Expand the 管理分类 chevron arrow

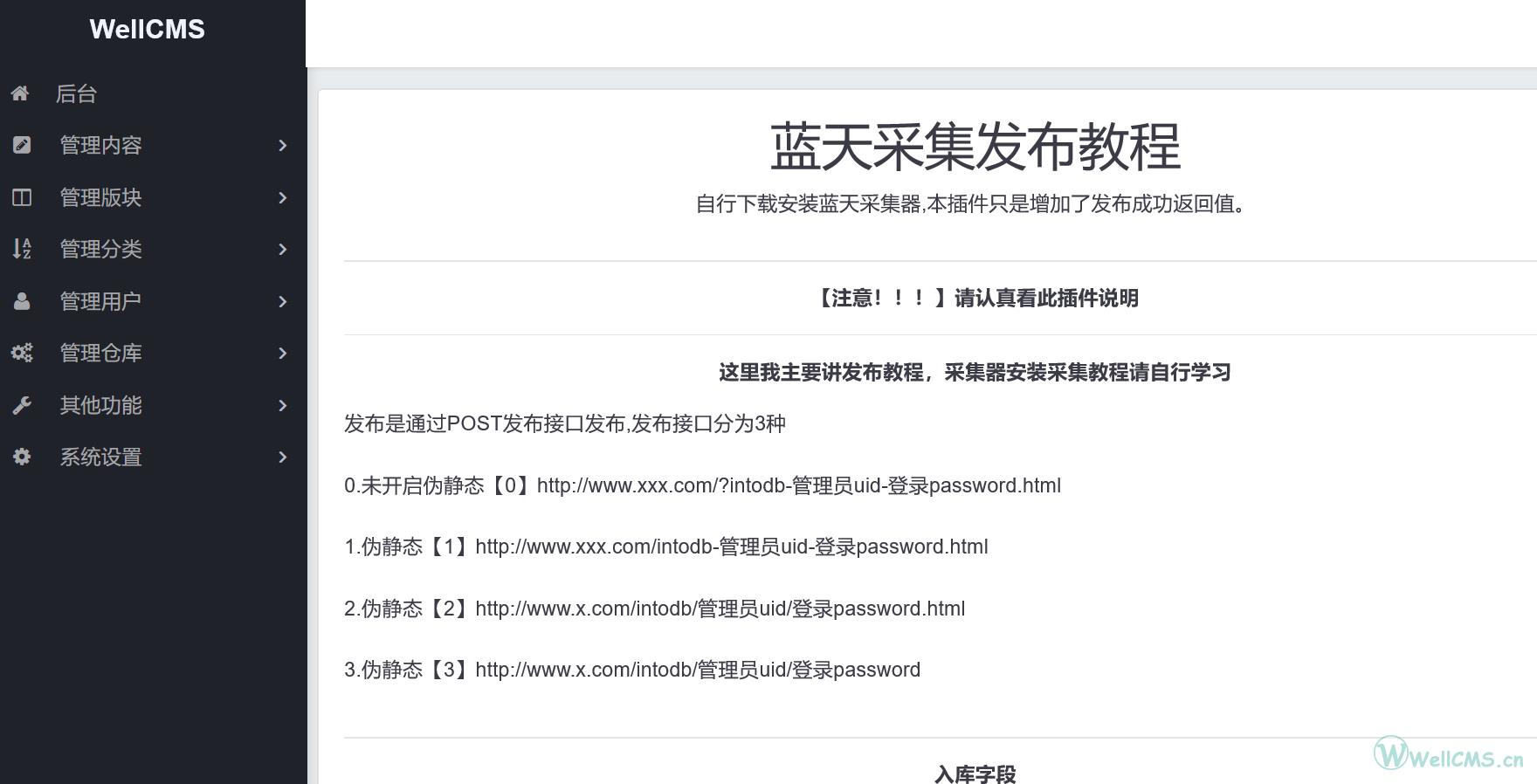point(282,249)
